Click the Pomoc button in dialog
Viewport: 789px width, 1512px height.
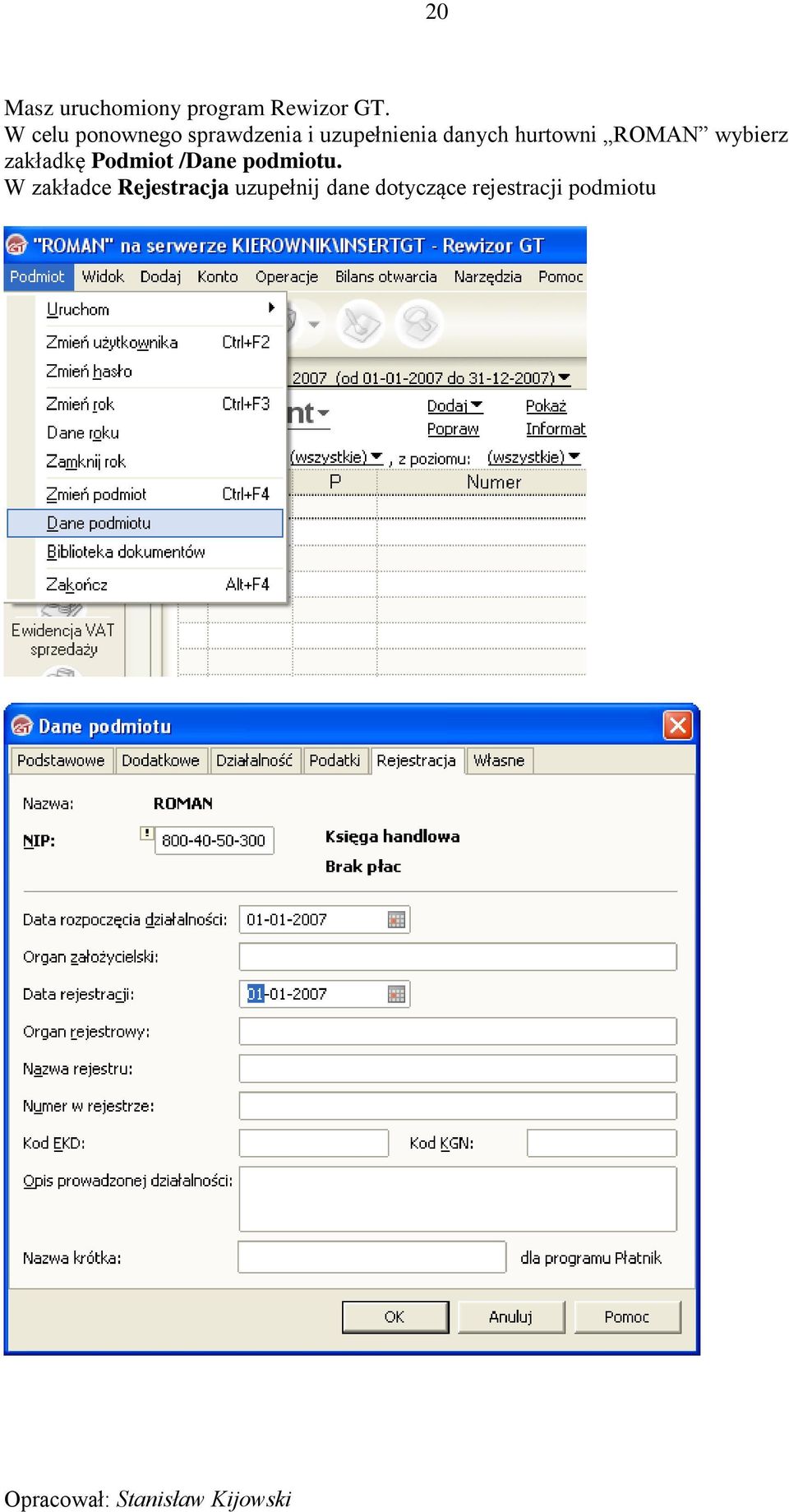(x=627, y=1317)
